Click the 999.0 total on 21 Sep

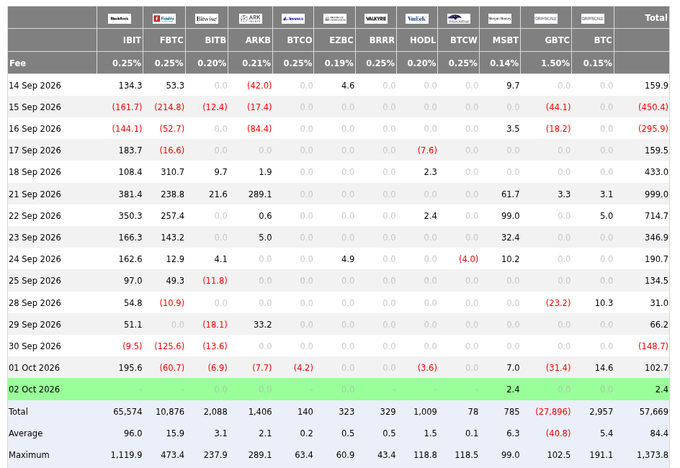(656, 194)
